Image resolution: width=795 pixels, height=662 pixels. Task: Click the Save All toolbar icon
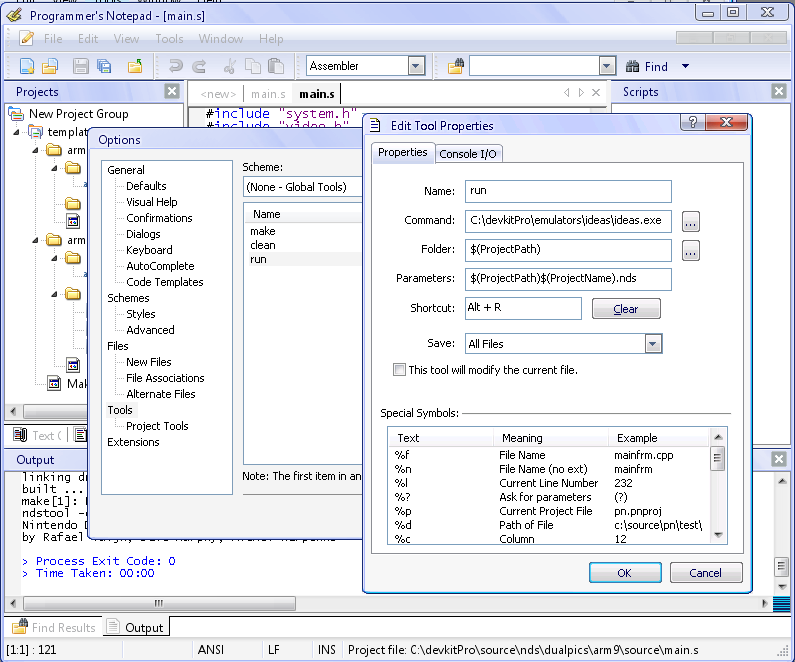point(104,67)
